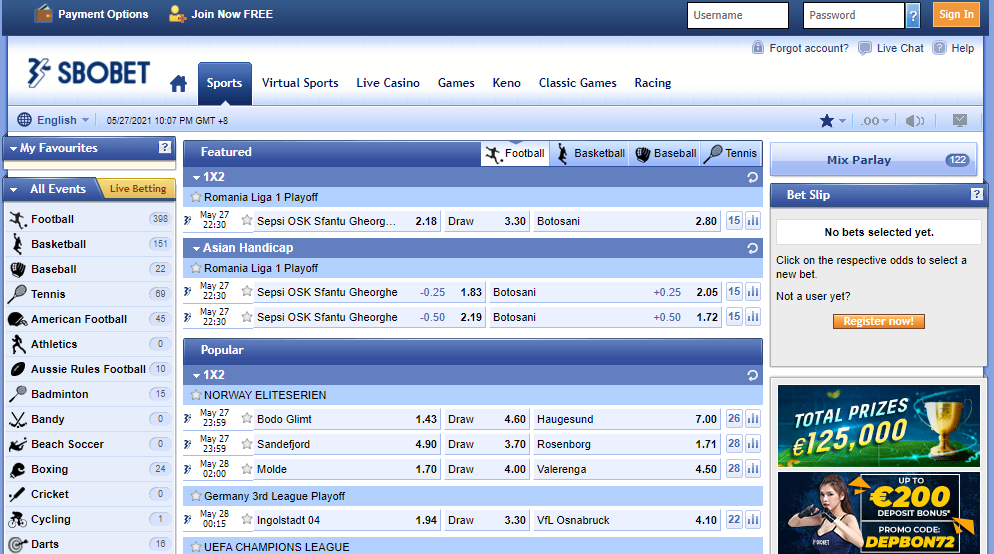
Task: Refresh Featured 1X2 odds
Action: (x=752, y=177)
